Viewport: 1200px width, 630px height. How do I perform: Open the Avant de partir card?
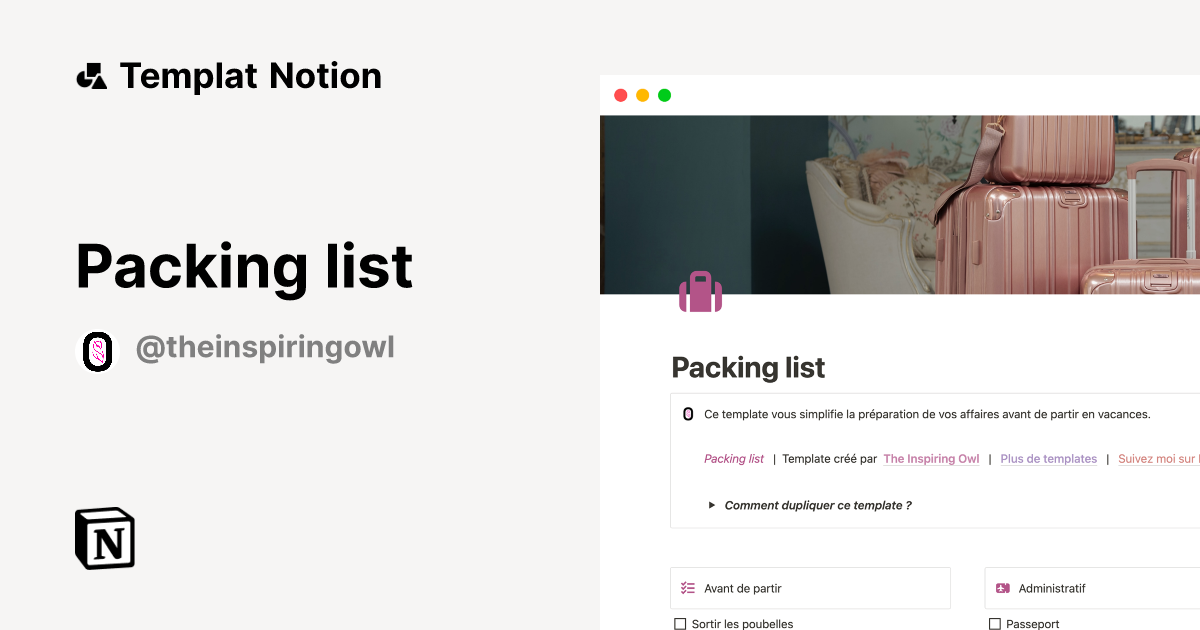click(x=810, y=588)
